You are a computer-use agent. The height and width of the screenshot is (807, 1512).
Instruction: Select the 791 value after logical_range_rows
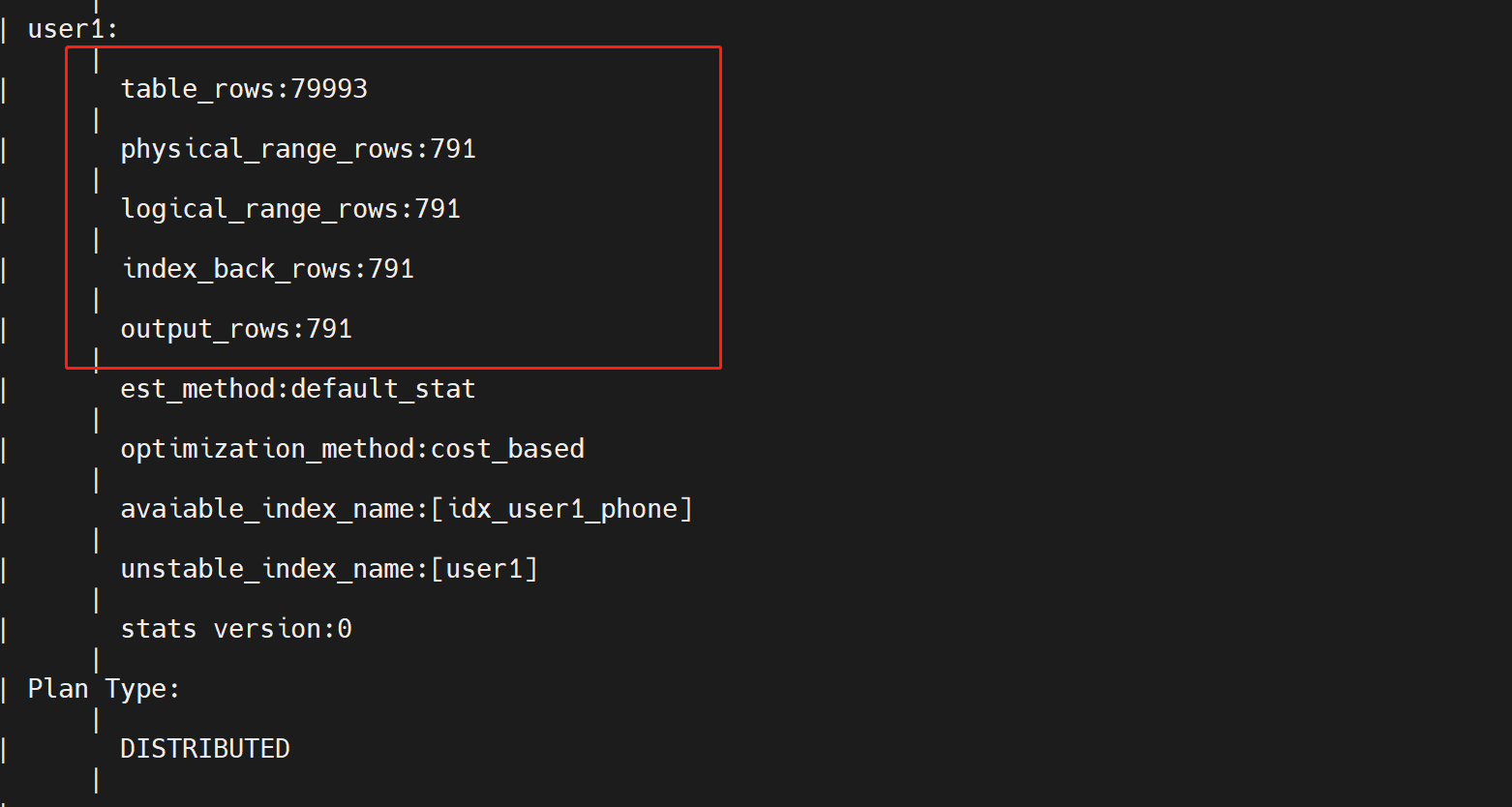pos(438,209)
